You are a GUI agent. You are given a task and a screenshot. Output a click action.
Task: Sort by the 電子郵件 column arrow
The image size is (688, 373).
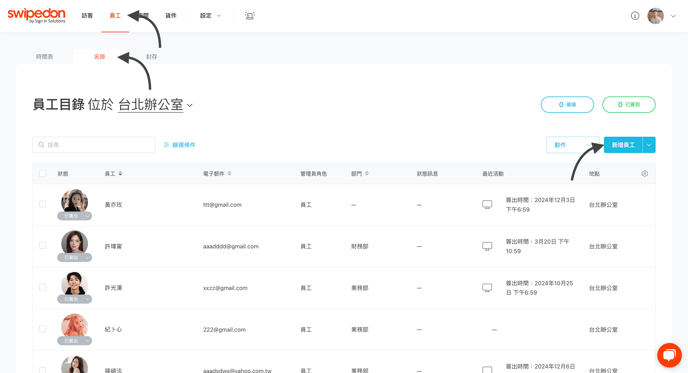point(229,174)
